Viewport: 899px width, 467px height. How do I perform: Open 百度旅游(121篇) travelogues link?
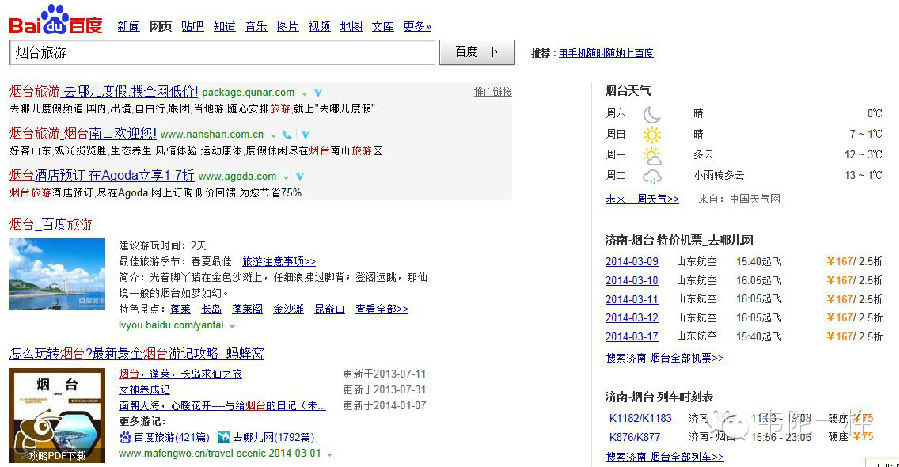171,437
